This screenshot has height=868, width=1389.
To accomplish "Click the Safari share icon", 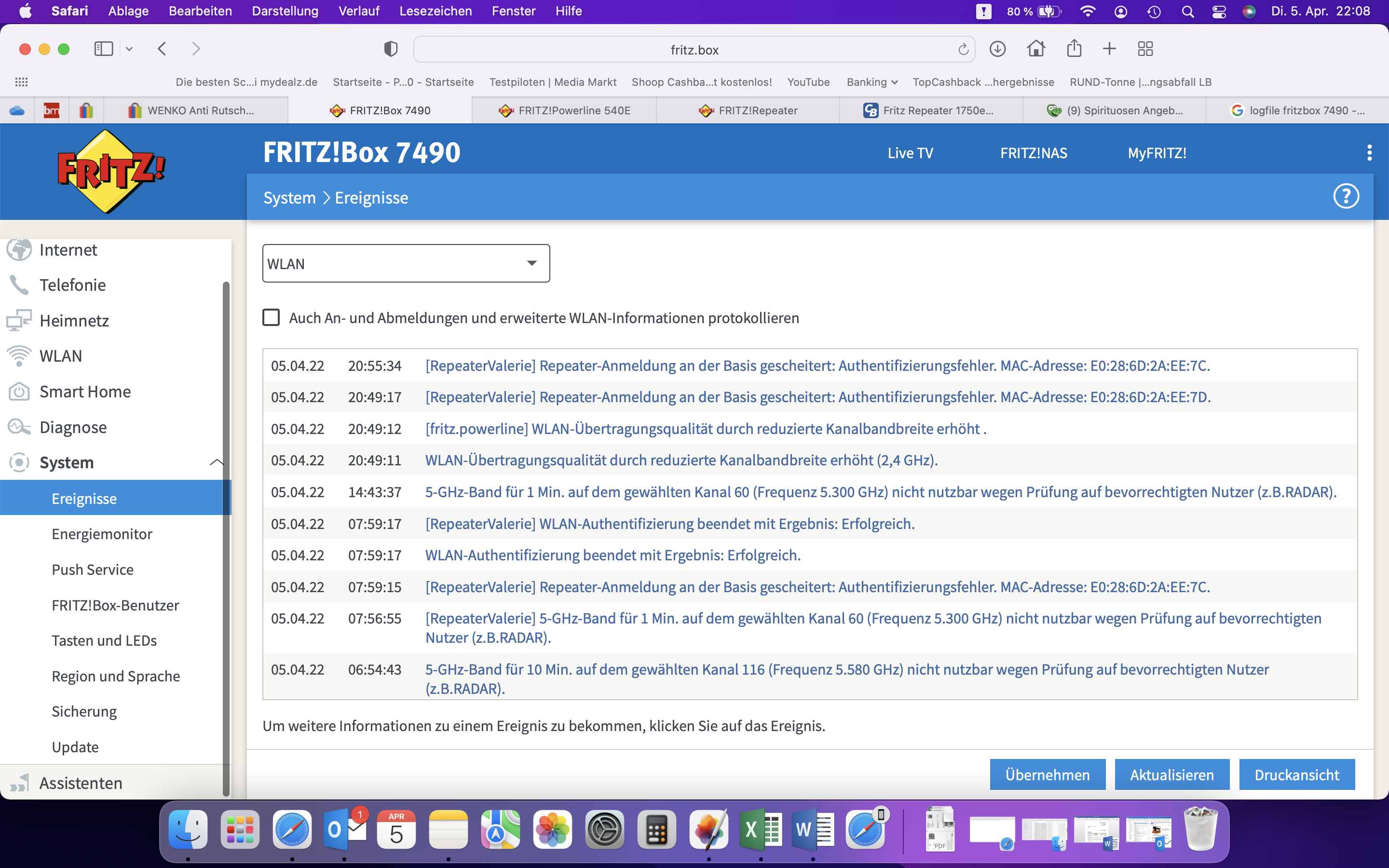I will [1074, 49].
